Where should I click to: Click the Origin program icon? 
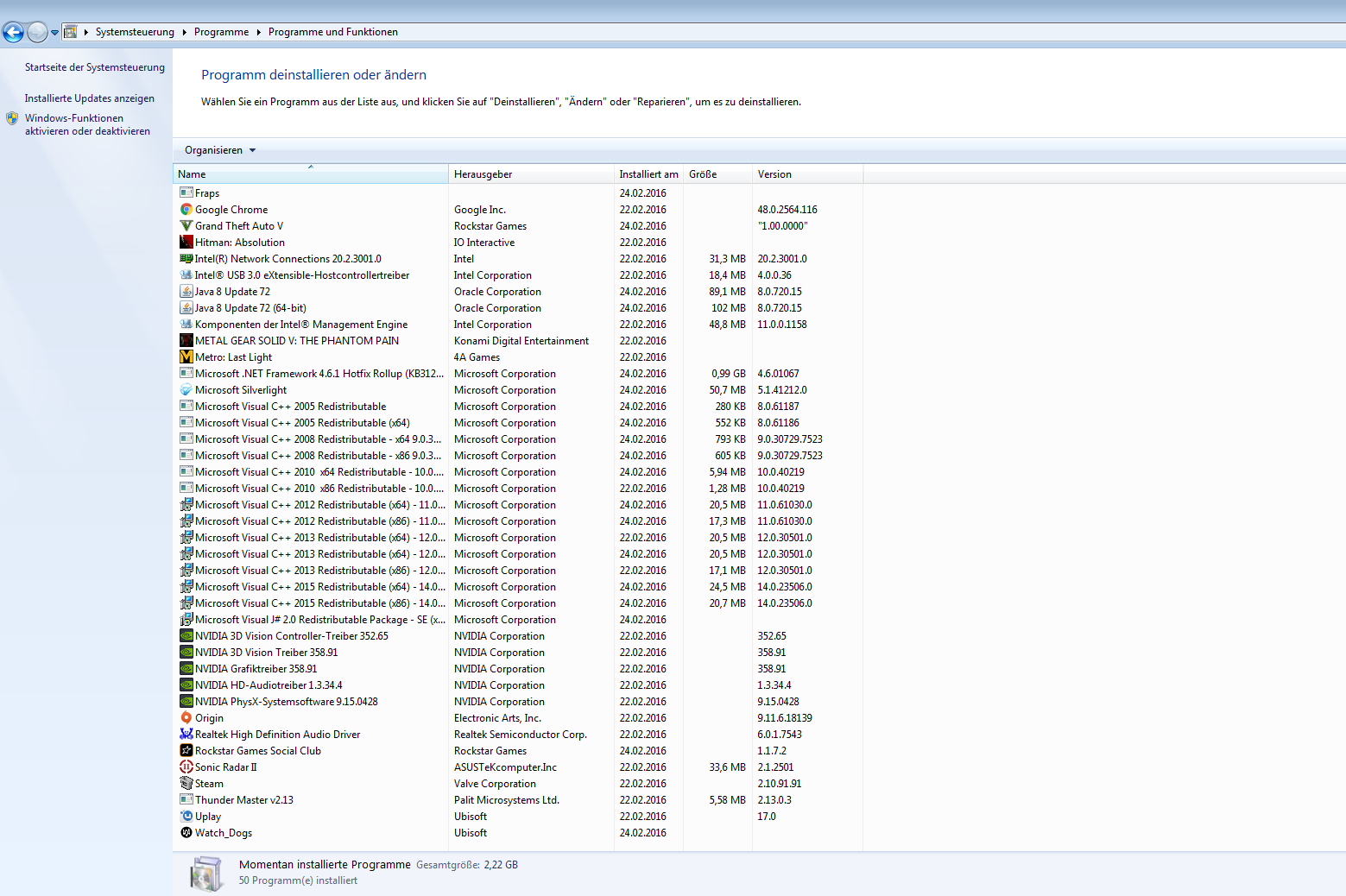pyautogui.click(x=186, y=718)
